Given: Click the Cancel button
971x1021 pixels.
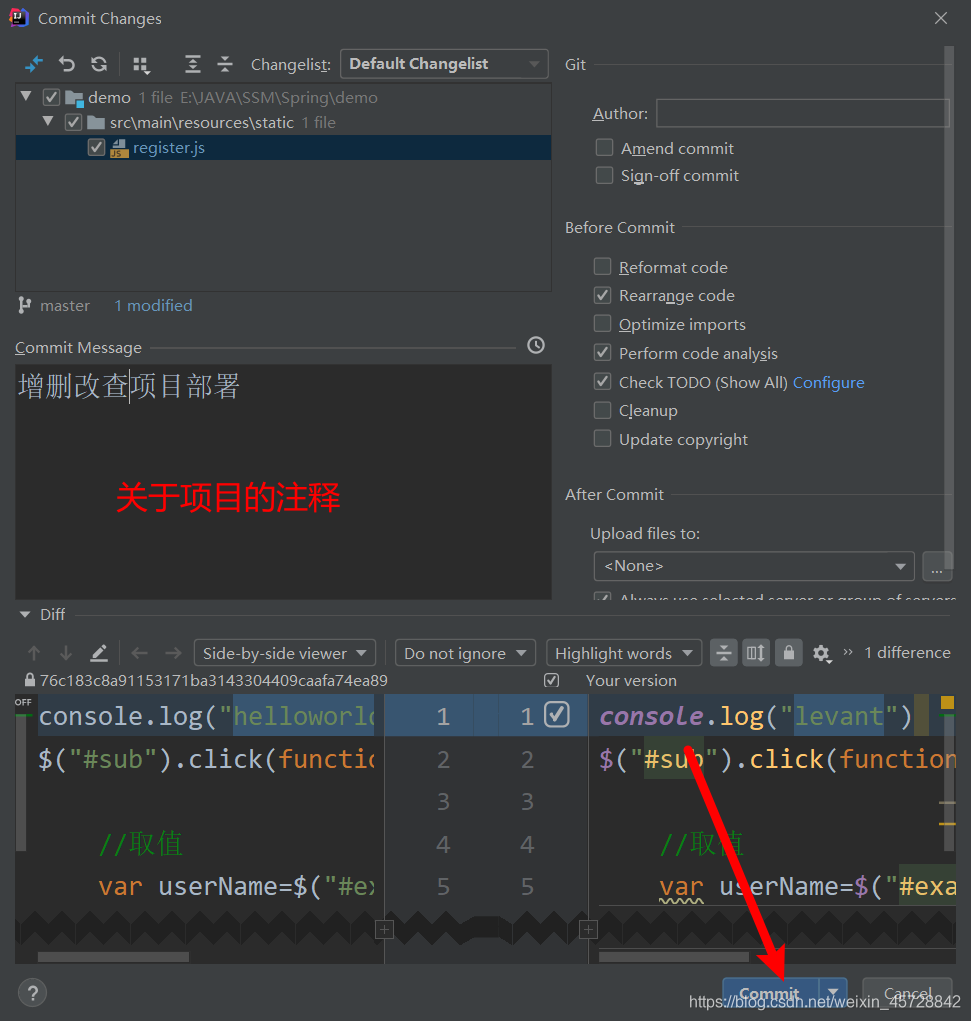Looking at the screenshot, I should click(x=907, y=993).
